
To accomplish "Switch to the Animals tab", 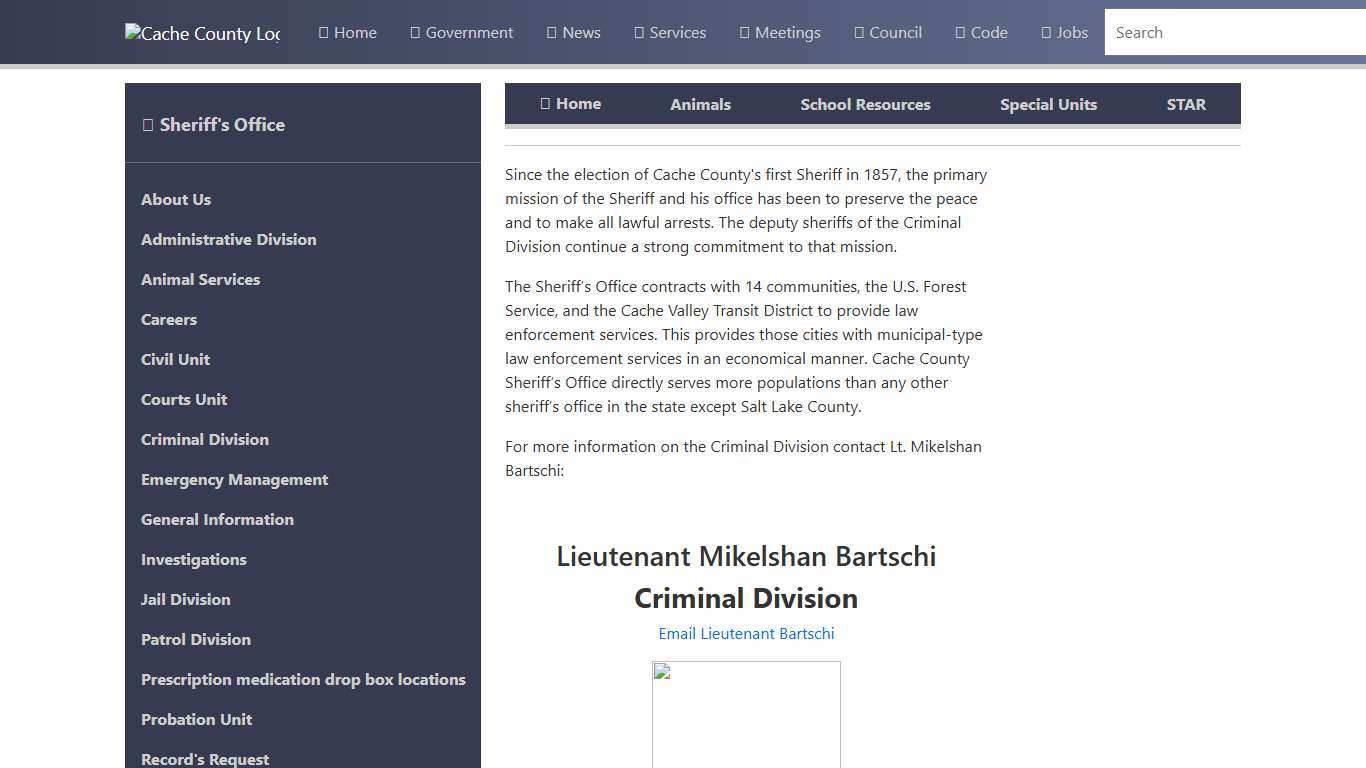I will coord(700,104).
